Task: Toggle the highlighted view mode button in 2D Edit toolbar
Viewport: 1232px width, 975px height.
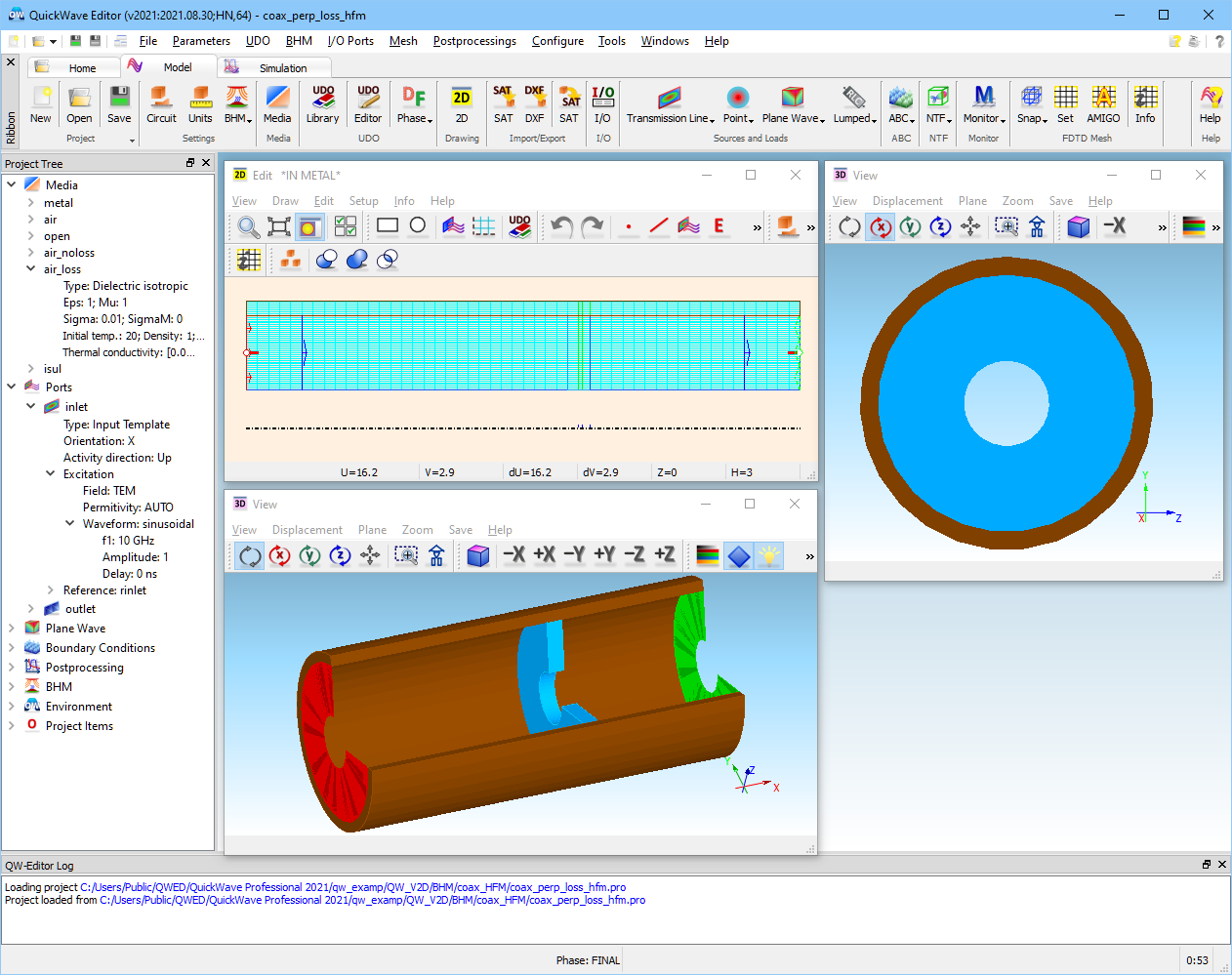Action: point(309,227)
